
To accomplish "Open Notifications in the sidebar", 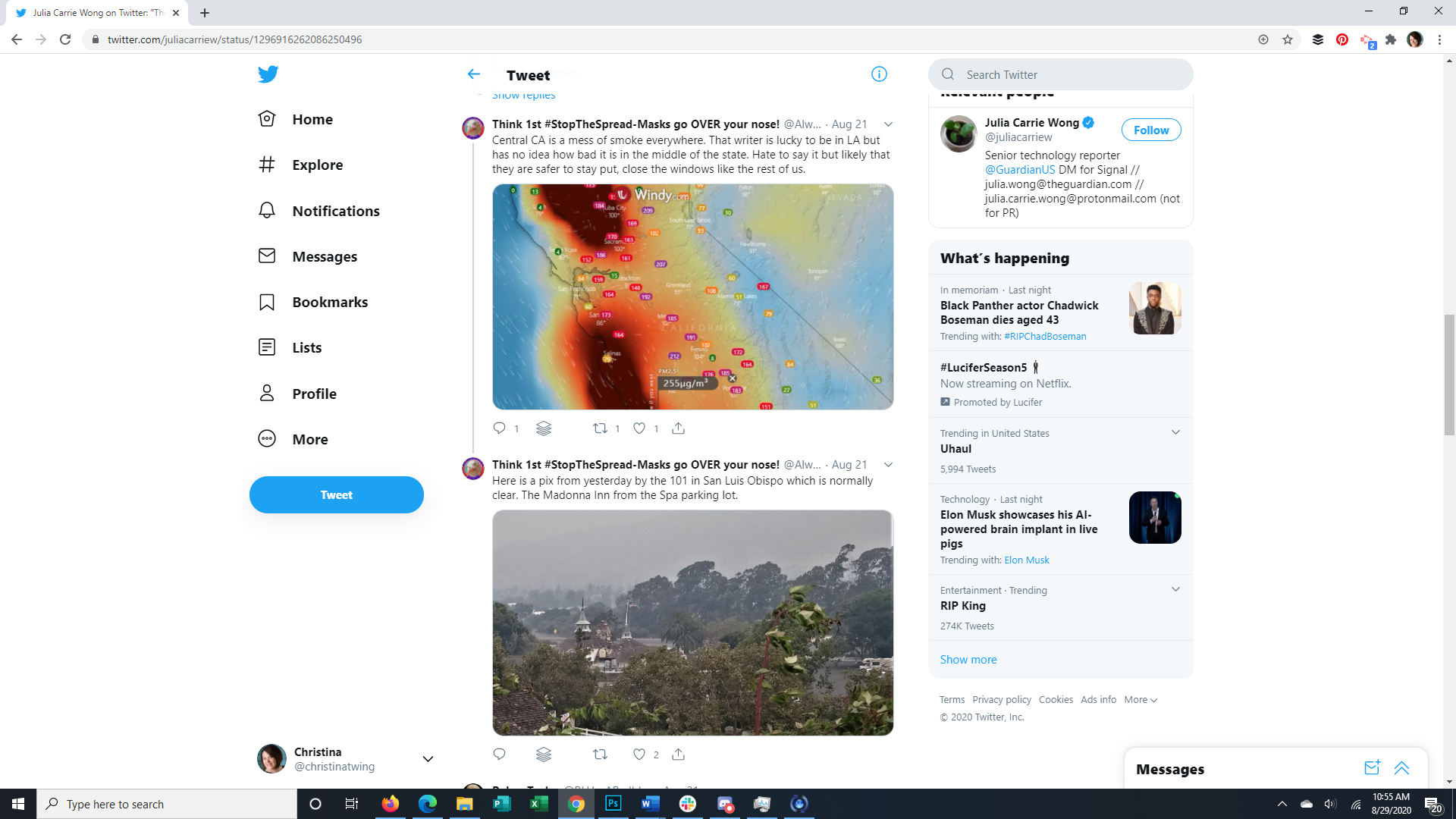I will coord(335,211).
